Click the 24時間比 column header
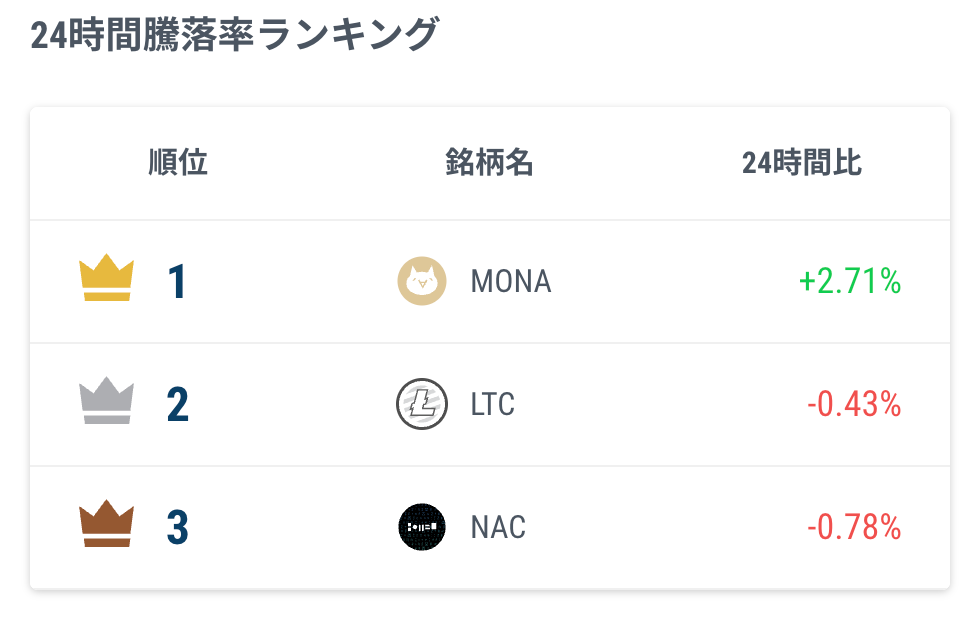This screenshot has height=628, width=976. coord(802,162)
